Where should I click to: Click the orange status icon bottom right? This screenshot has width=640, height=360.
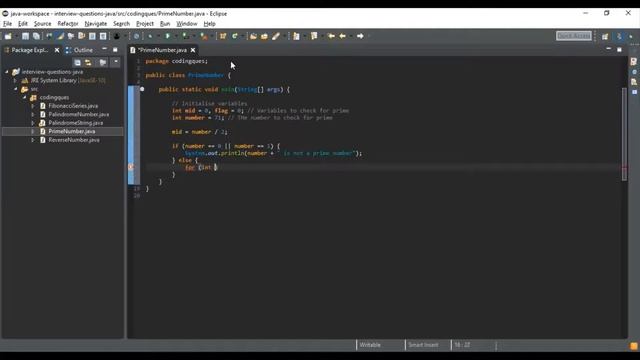(633, 346)
